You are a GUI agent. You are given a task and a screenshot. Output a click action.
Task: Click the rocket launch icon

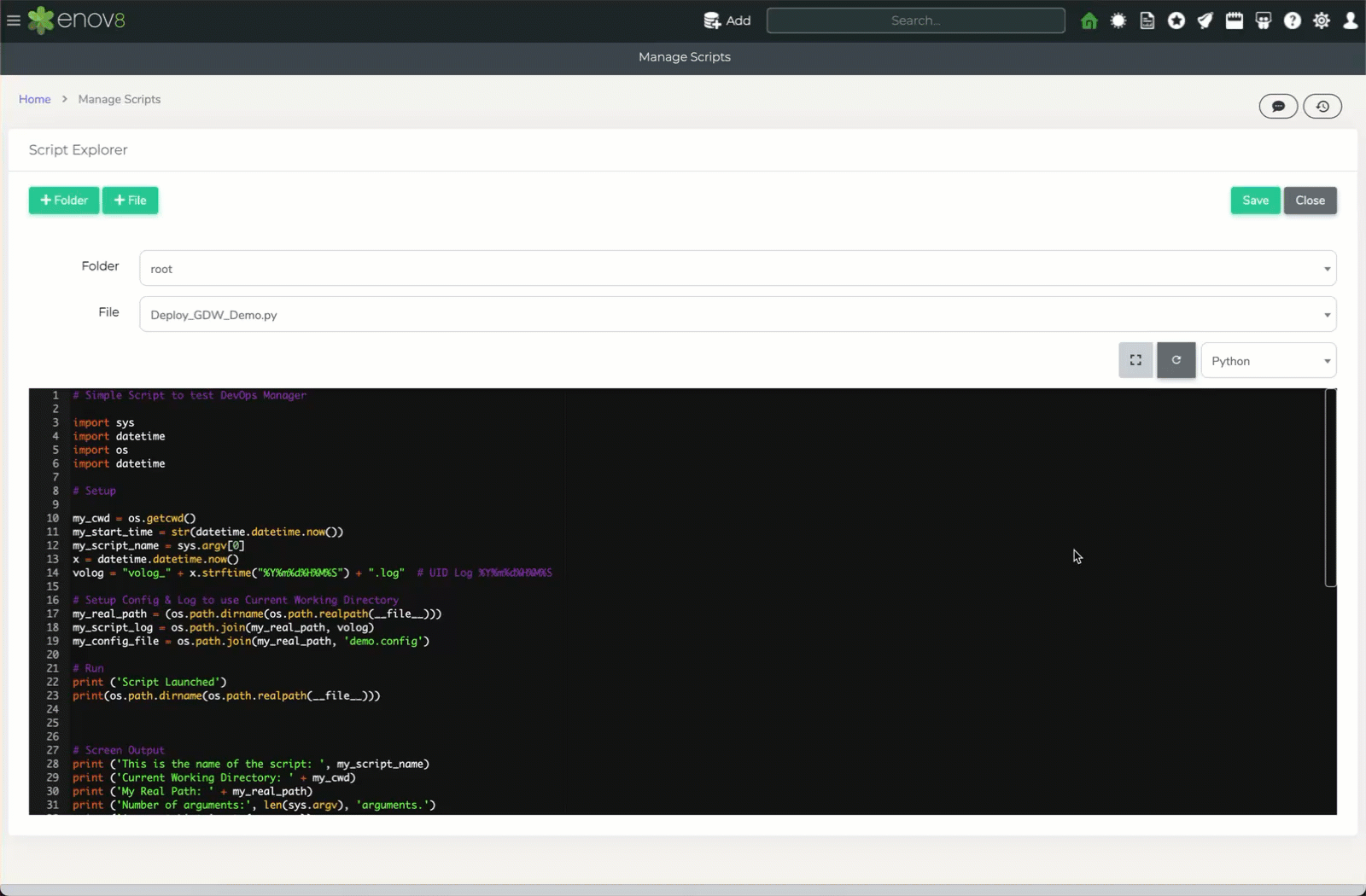coord(1205,20)
